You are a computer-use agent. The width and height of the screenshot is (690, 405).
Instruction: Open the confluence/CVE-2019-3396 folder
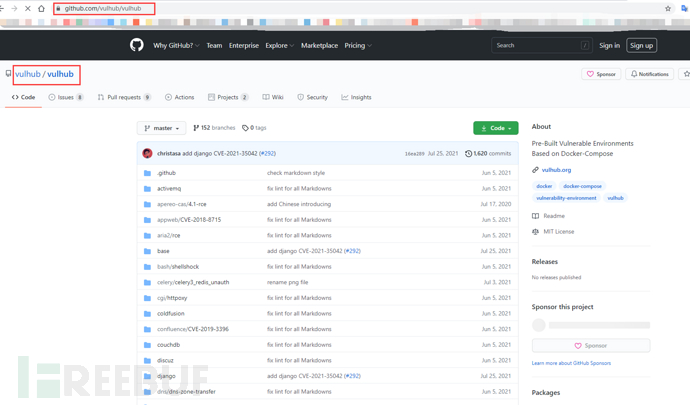[x=193, y=329]
